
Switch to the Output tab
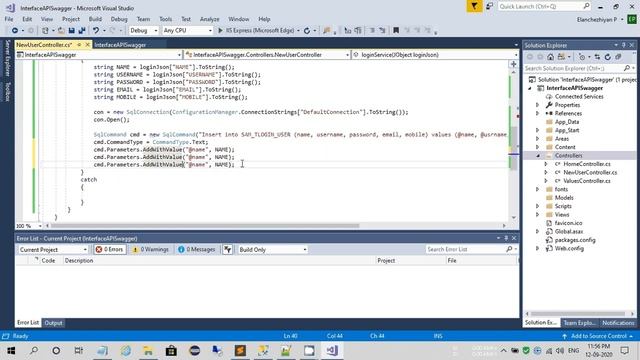pyautogui.click(x=53, y=323)
